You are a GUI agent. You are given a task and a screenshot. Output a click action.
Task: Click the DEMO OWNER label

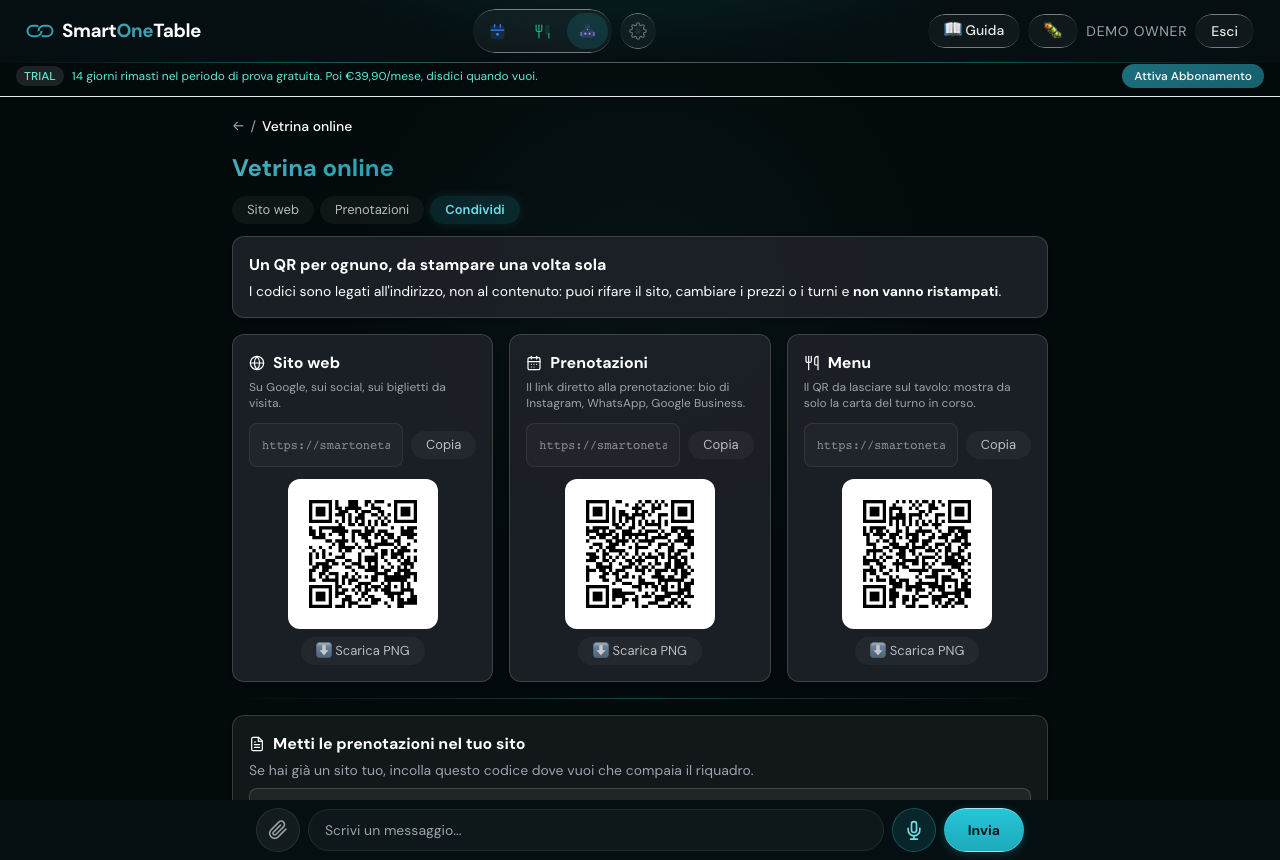(x=1136, y=31)
